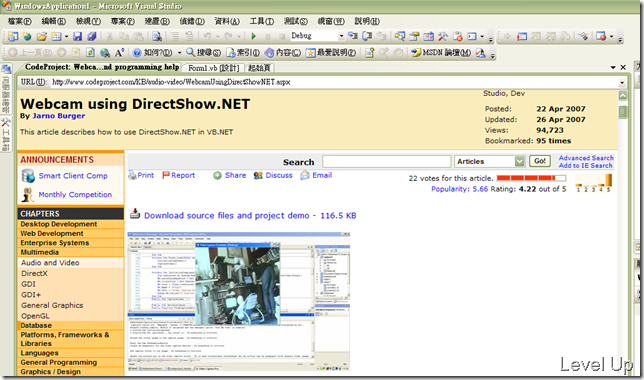Click into the article Search text box
The image size is (644, 380).
pyautogui.click(x=386, y=161)
